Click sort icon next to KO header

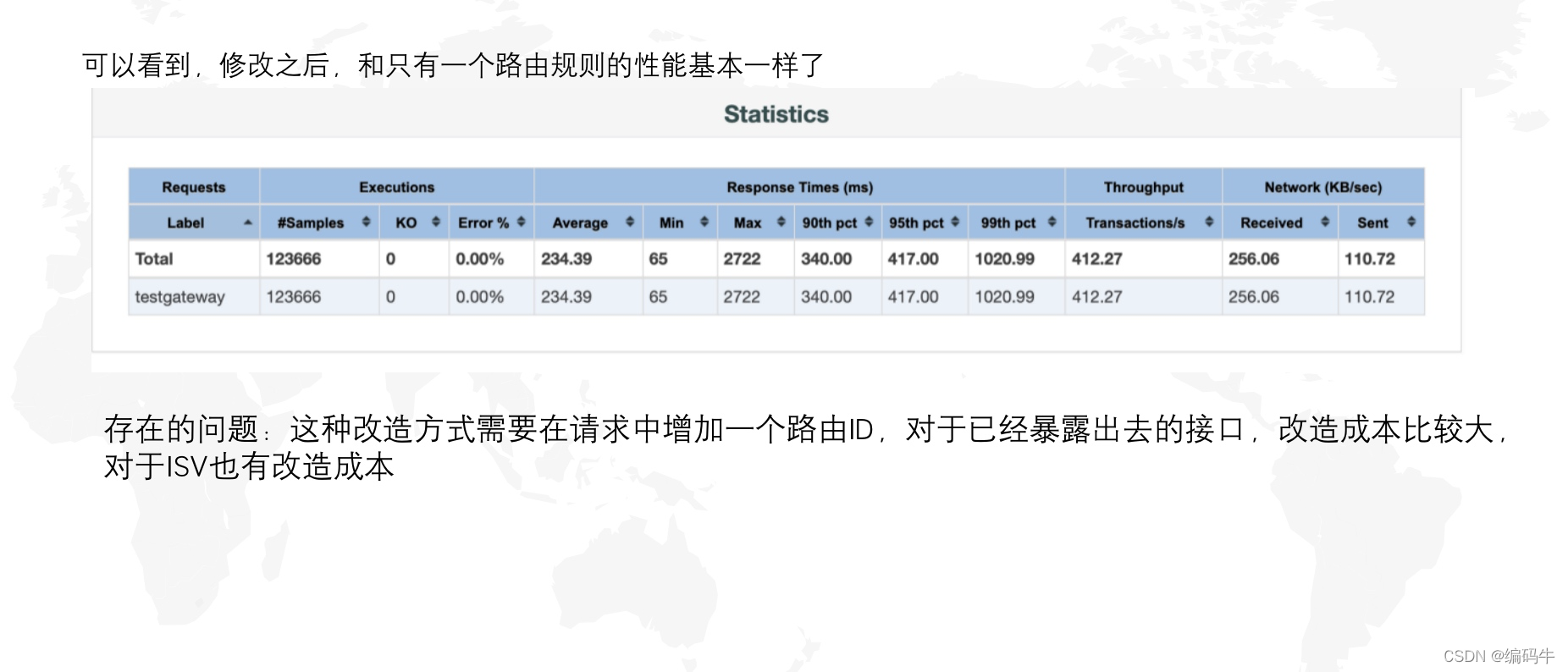point(435,222)
